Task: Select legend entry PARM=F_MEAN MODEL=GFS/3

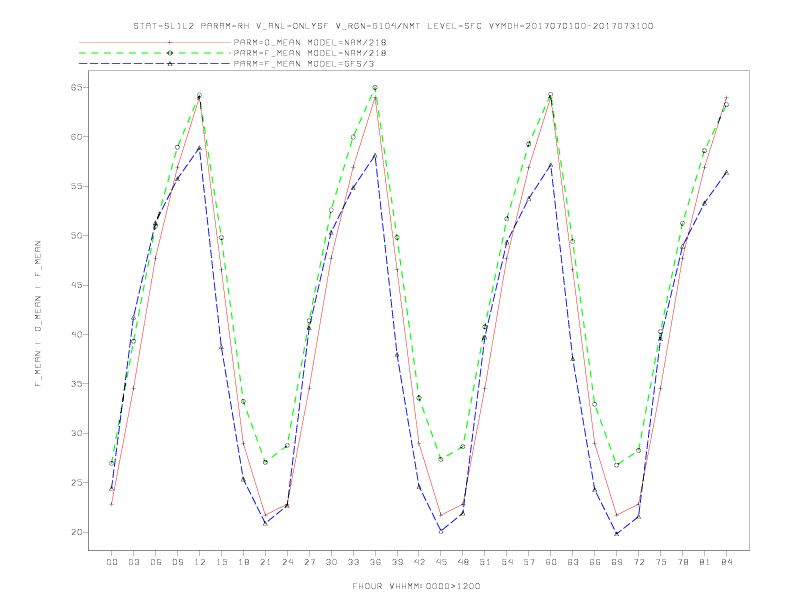Action: pos(304,64)
